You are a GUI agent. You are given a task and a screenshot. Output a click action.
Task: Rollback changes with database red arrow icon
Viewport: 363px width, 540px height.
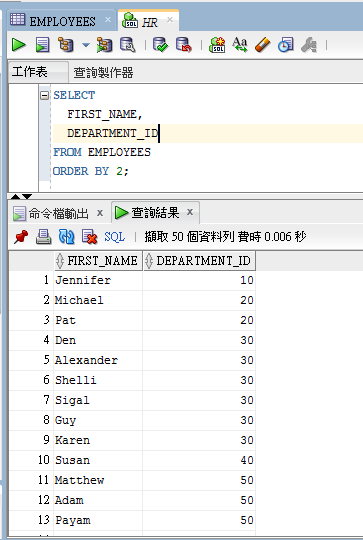(184, 45)
